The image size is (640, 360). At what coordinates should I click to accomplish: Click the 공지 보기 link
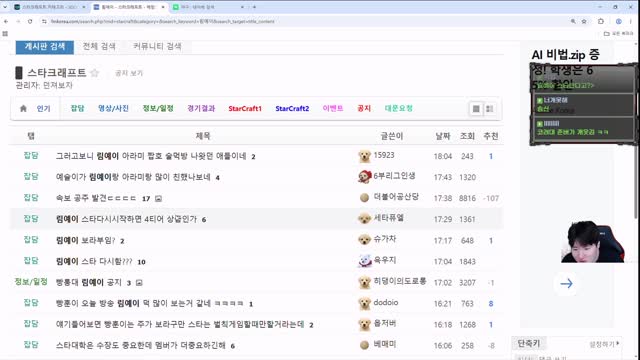tap(129, 73)
